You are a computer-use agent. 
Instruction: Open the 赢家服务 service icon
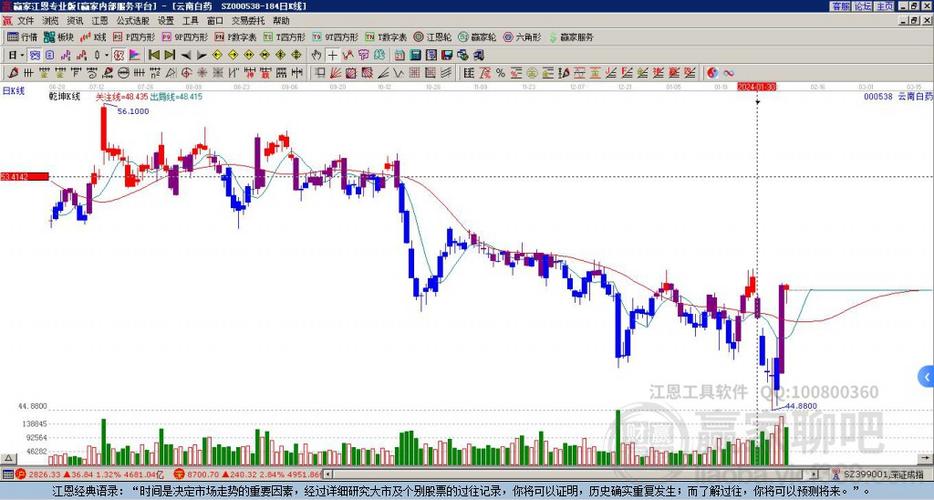coord(570,37)
